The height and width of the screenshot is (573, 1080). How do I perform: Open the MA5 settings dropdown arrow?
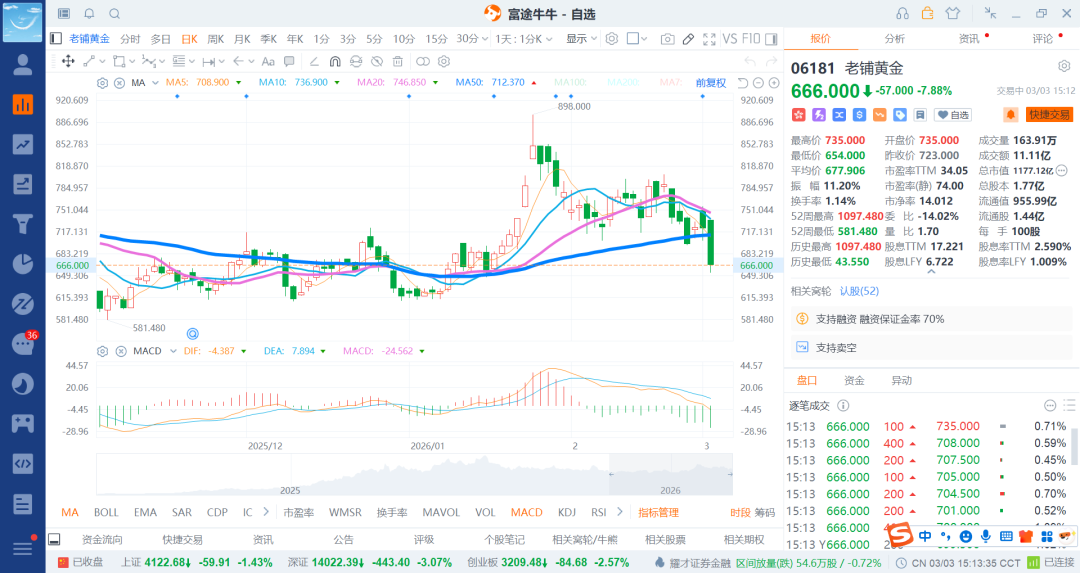click(238, 83)
